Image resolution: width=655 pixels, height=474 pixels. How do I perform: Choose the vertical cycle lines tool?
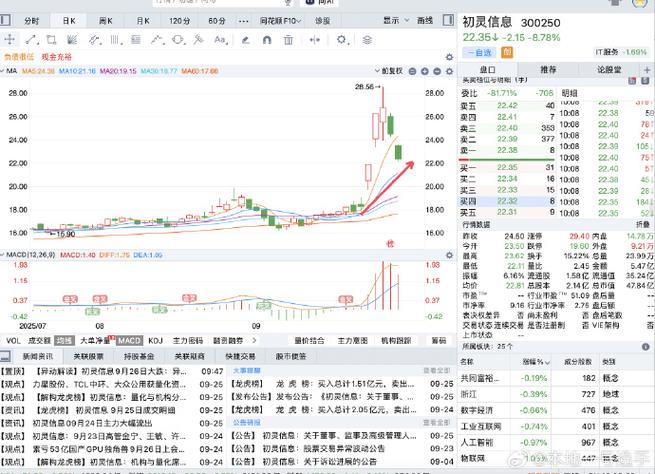(x=116, y=40)
